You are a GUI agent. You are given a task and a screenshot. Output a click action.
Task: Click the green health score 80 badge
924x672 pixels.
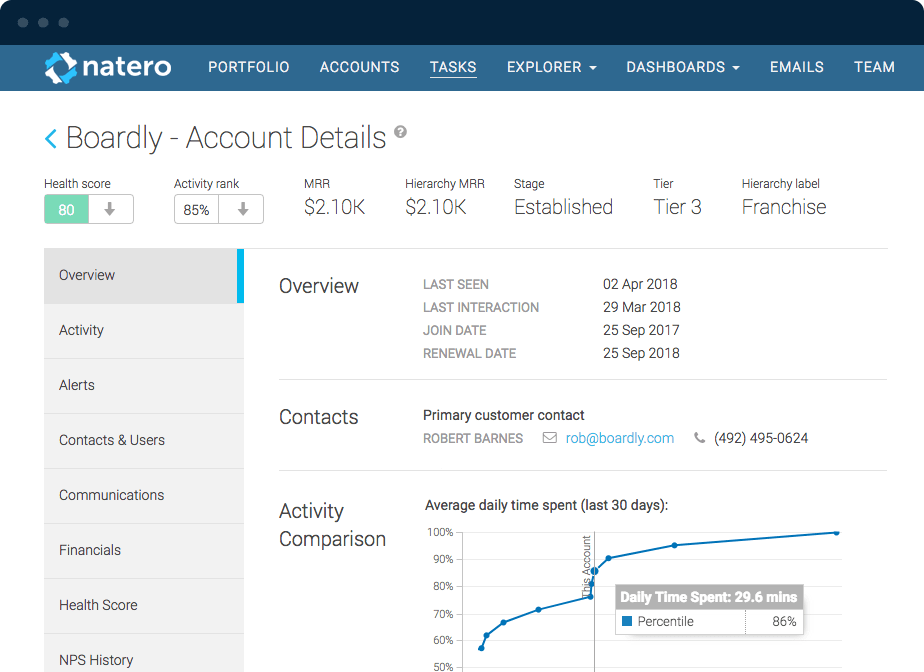pyautogui.click(x=67, y=209)
